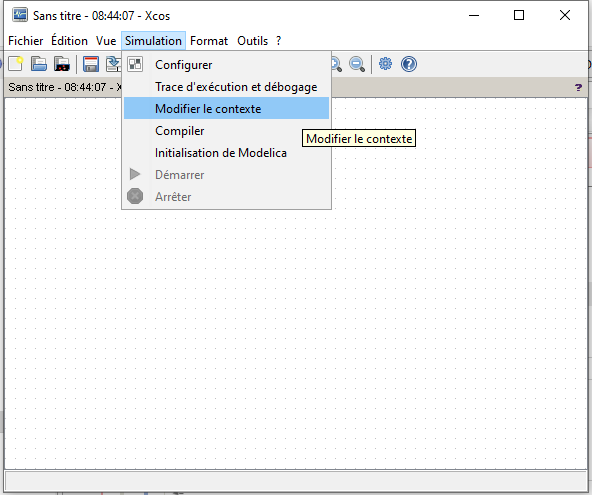592x495 pixels.
Task: Open Xcos settings via the blue gear icon
Action: pyautogui.click(x=385, y=63)
